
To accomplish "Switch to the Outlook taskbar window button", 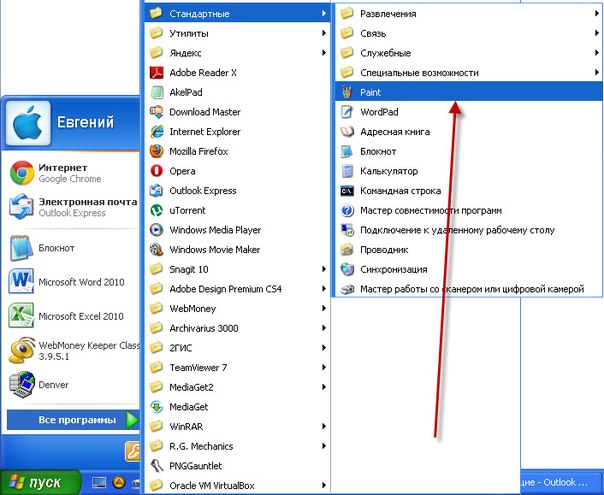I will 562,482.
